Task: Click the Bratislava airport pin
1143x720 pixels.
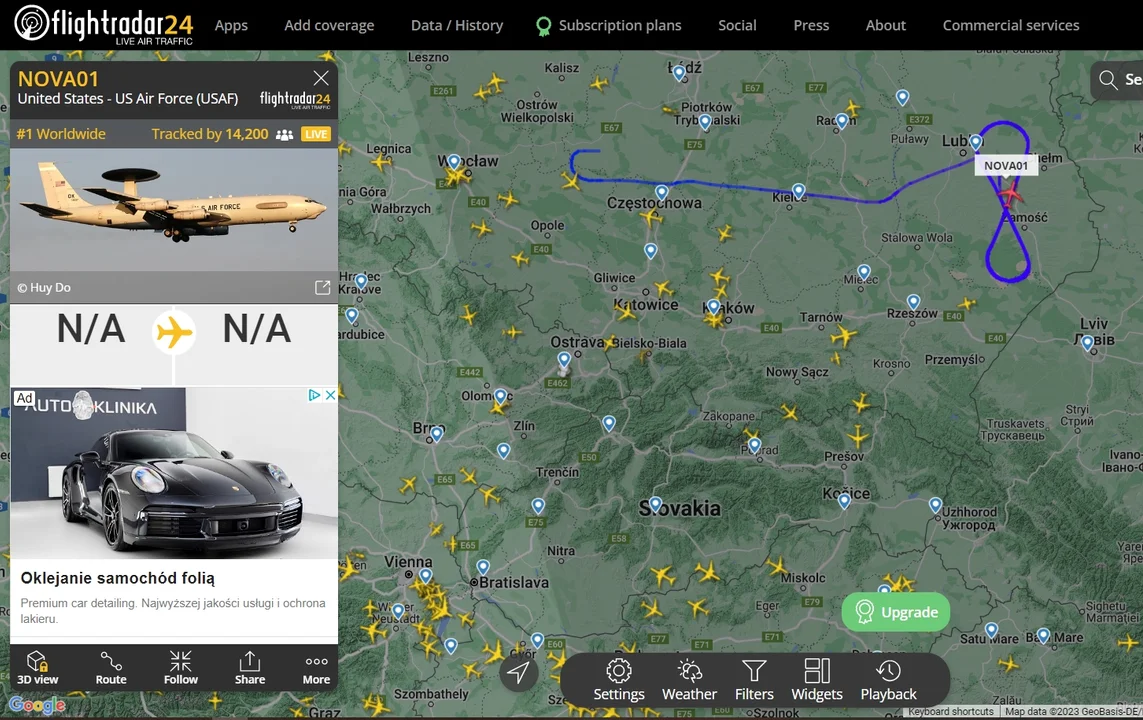Action: (483, 568)
